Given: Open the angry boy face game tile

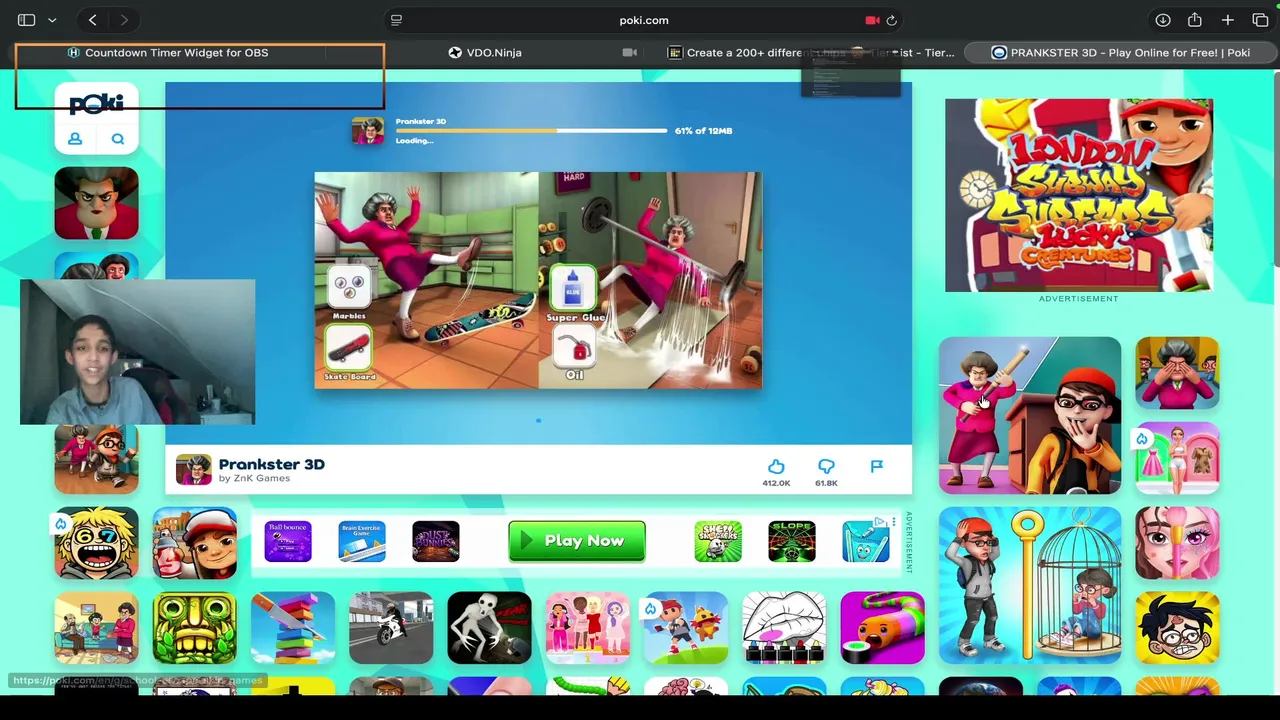Looking at the screenshot, I should [x=1177, y=628].
